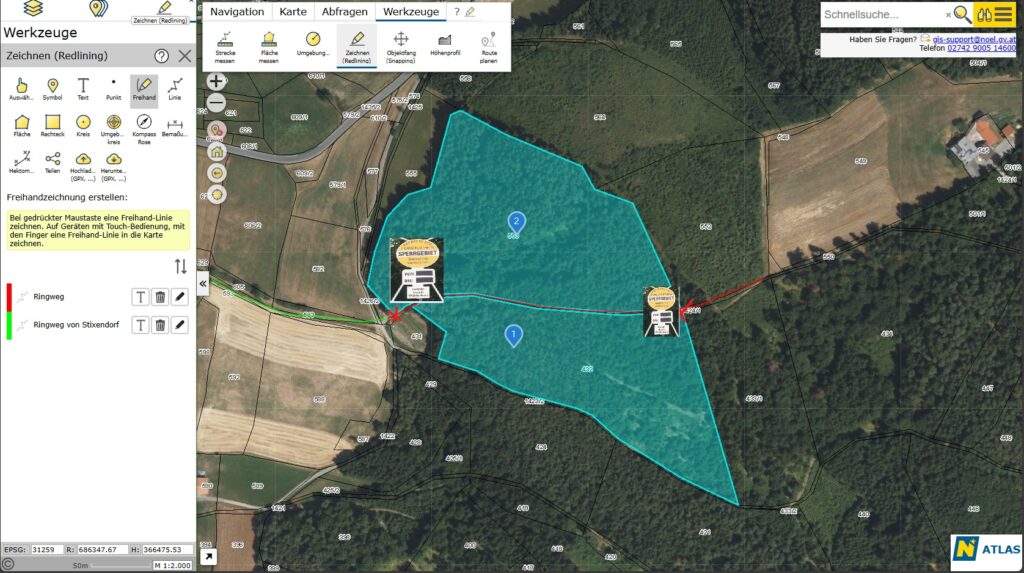Image resolution: width=1024 pixels, height=573 pixels.
Task: Open the Abfragen tab
Action: (344, 12)
